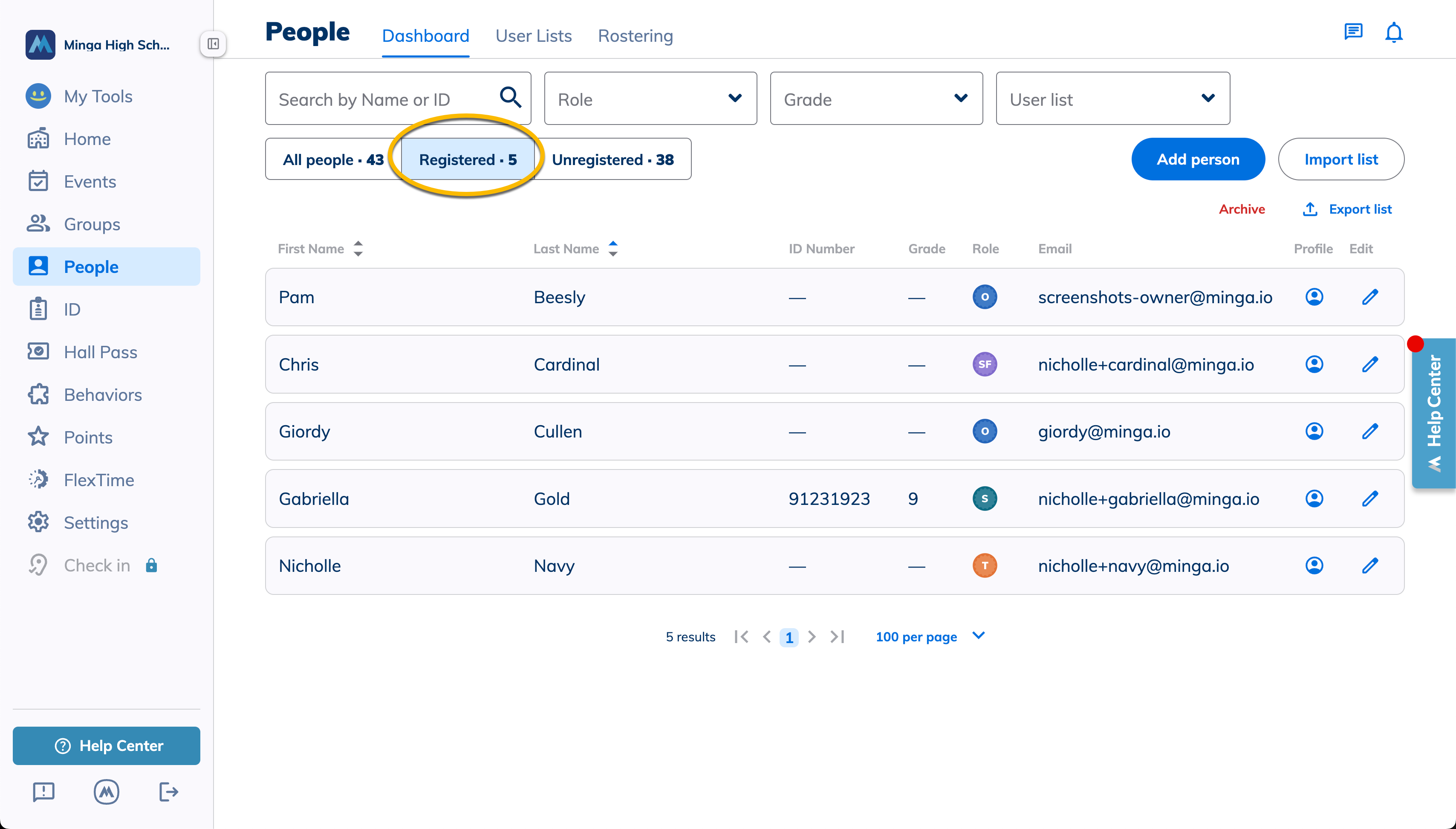This screenshot has width=1456, height=829.
Task: Click the Minga High School logo
Action: (40, 44)
